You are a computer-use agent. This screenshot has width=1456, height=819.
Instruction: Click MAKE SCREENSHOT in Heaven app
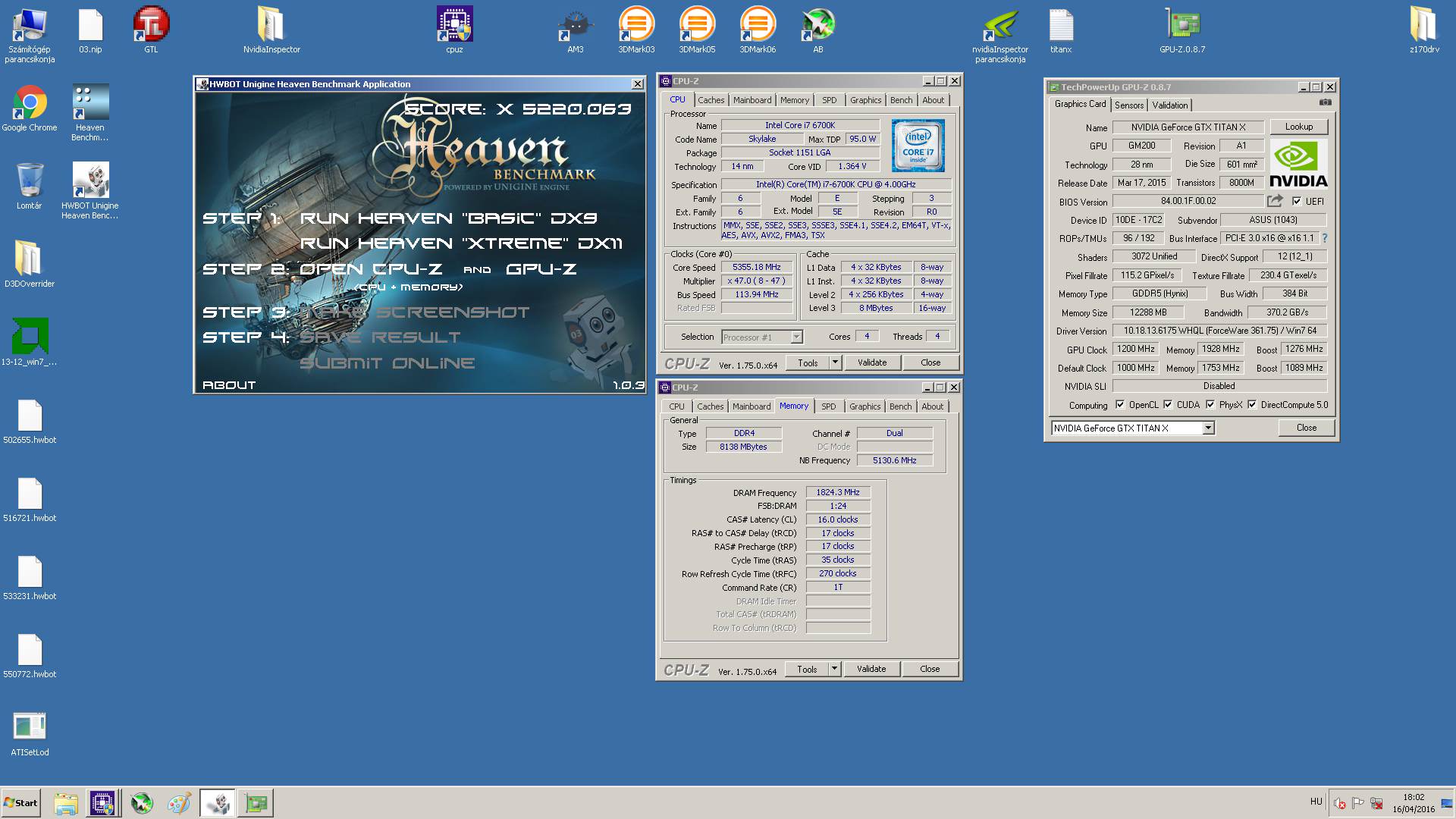click(415, 312)
